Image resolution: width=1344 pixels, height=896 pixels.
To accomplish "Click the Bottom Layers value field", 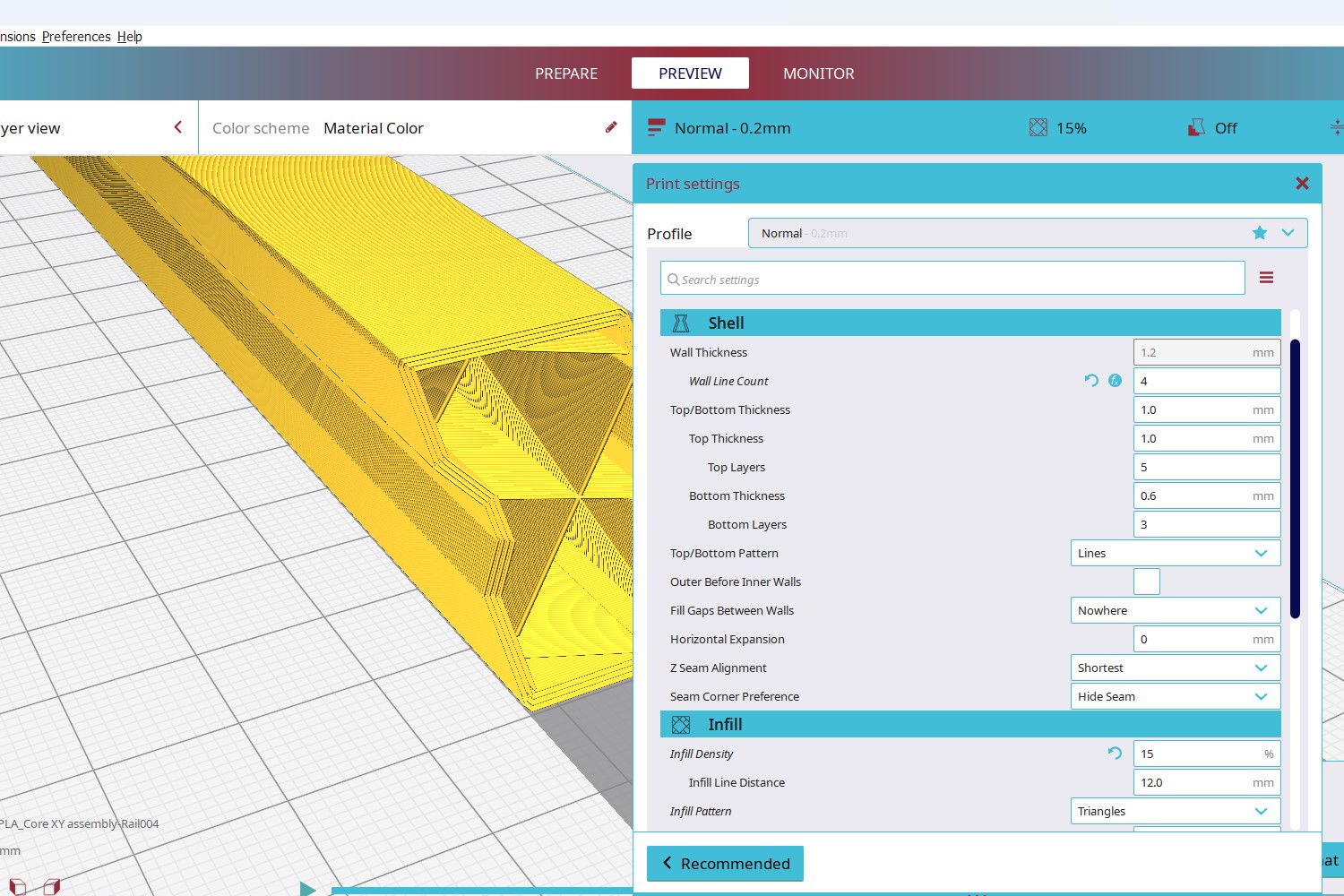I will [x=1207, y=524].
